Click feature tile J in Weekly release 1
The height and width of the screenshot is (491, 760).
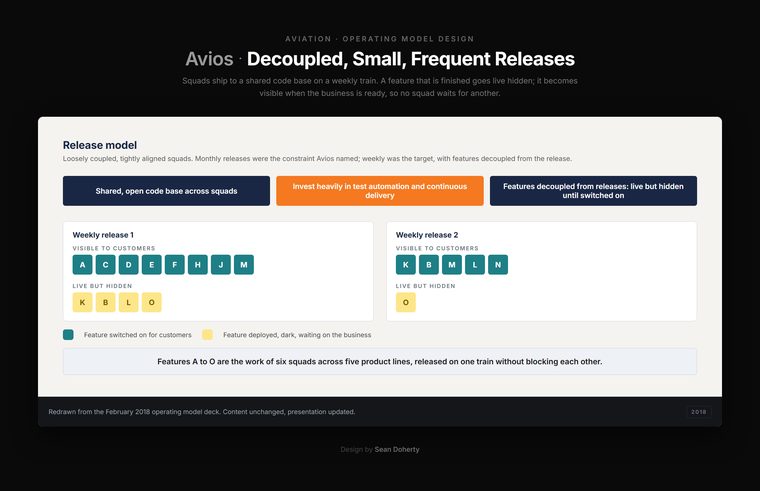221,265
